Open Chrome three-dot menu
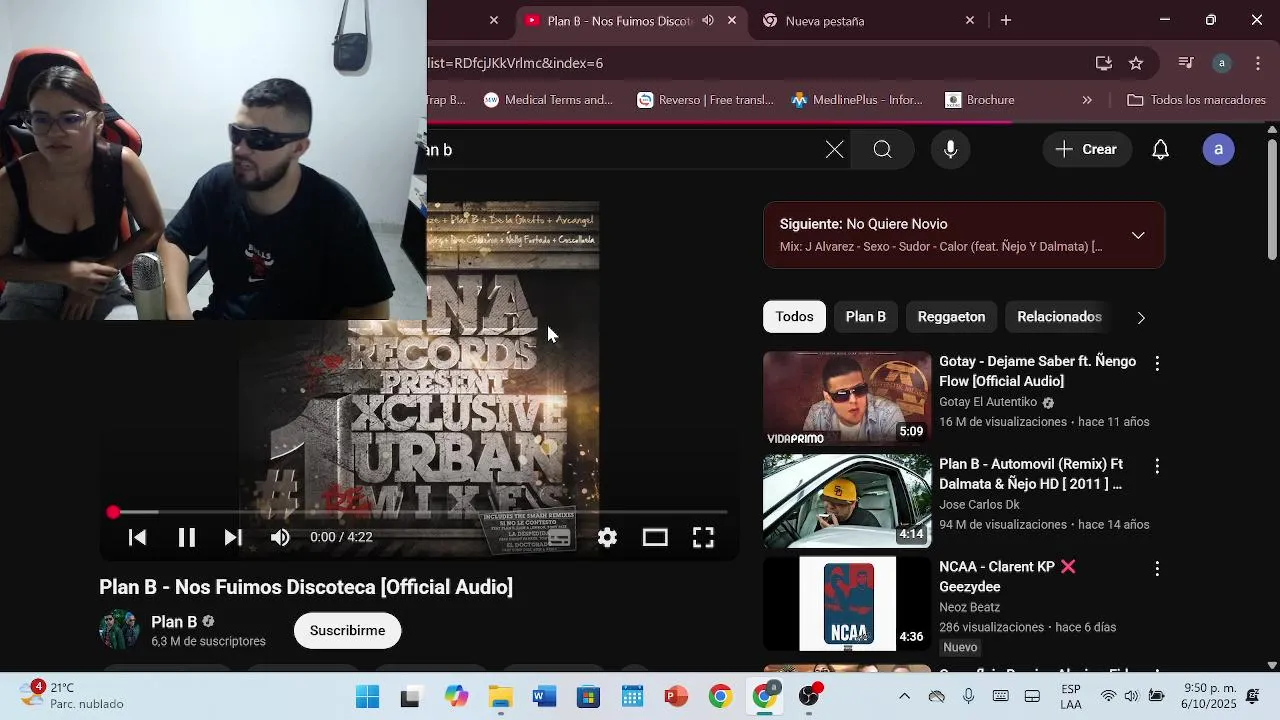1280x720 pixels. [1258, 63]
